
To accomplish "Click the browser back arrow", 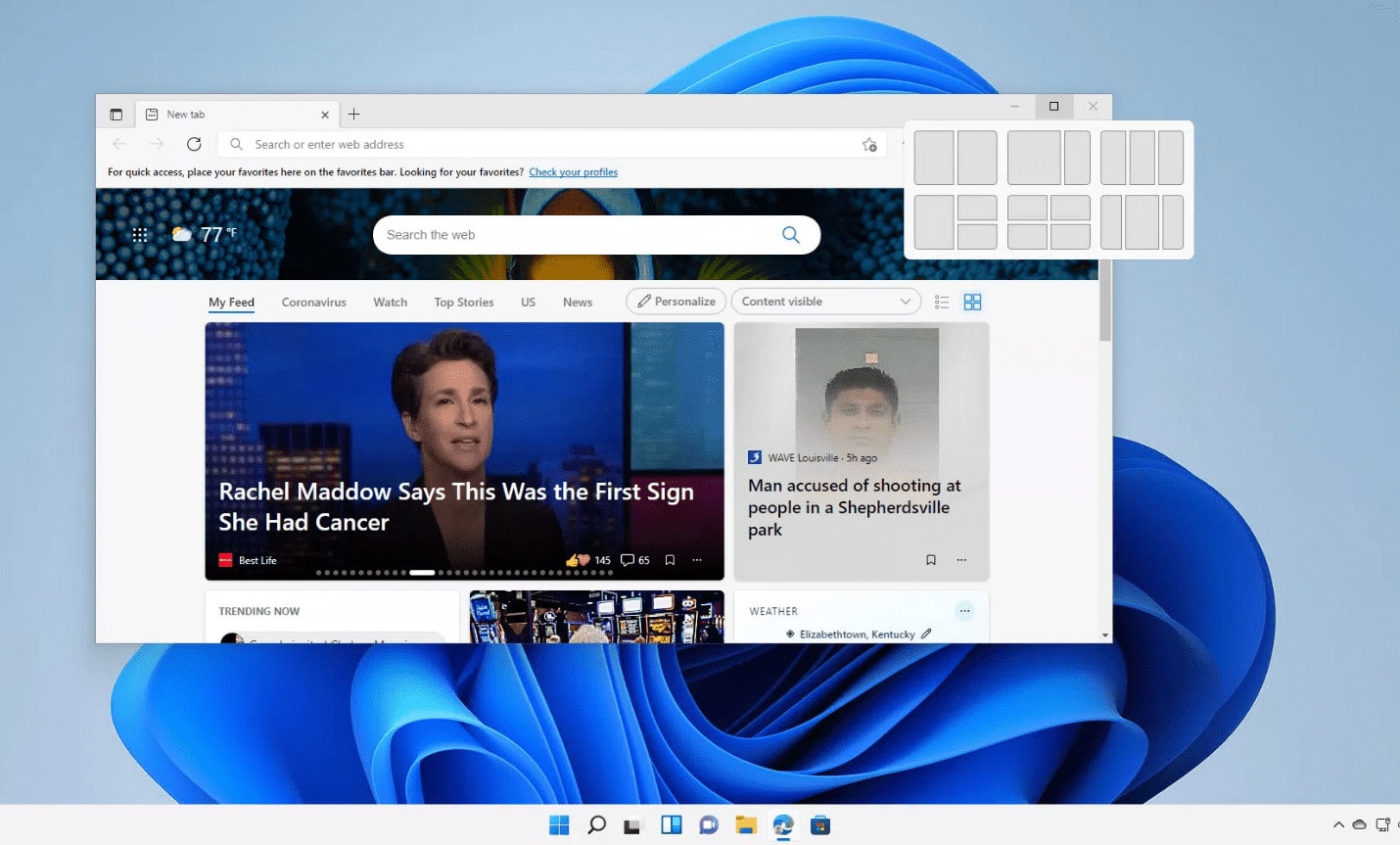I will click(119, 144).
